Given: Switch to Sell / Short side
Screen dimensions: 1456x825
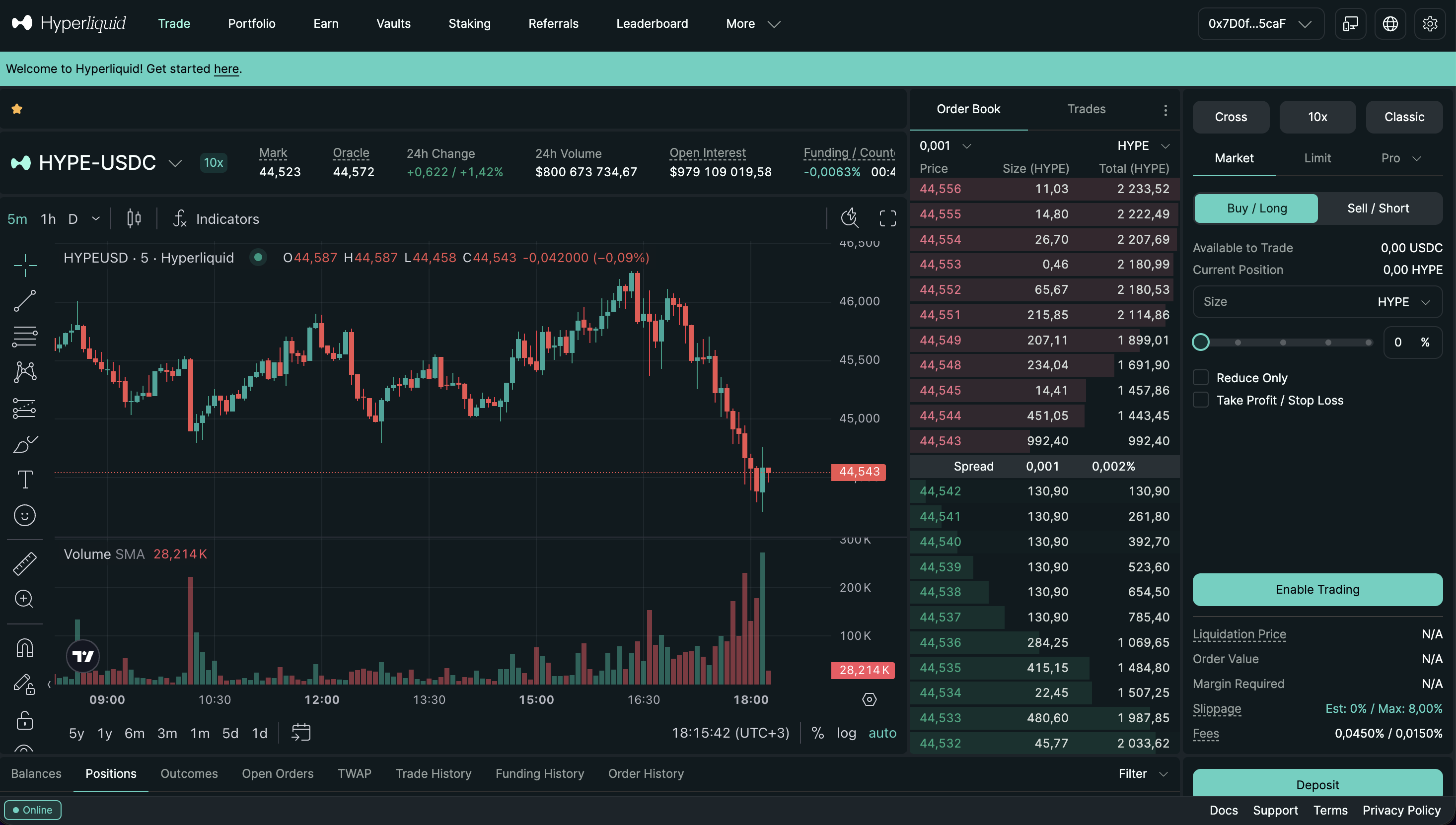Looking at the screenshot, I should click(1378, 208).
